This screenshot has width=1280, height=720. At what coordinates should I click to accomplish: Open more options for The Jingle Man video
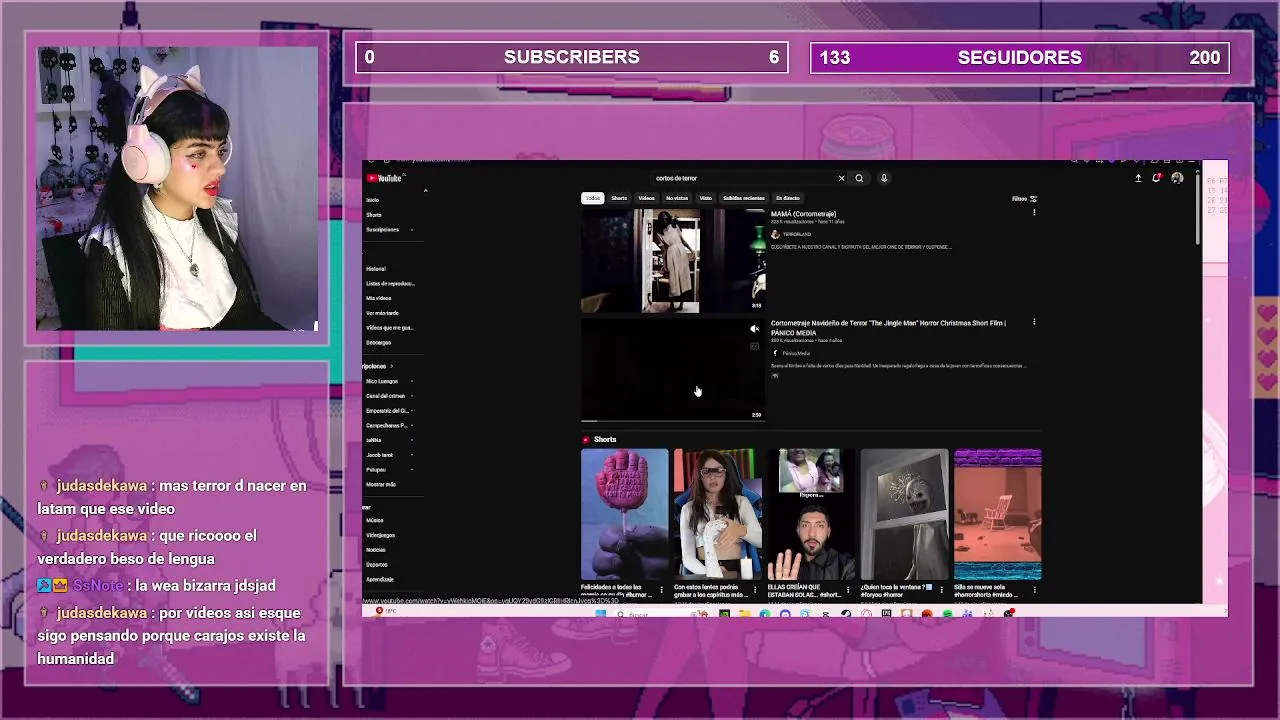pyautogui.click(x=1034, y=322)
